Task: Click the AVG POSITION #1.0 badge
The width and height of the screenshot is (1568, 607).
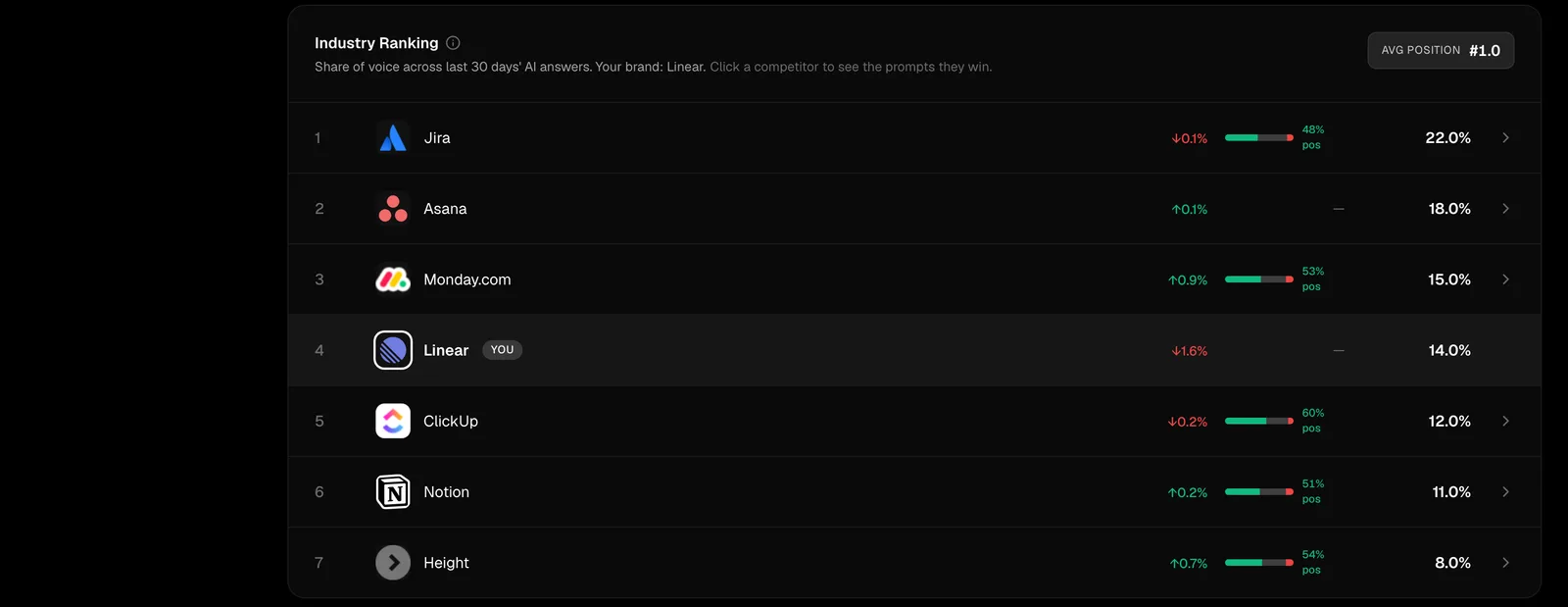Action: click(x=1441, y=51)
